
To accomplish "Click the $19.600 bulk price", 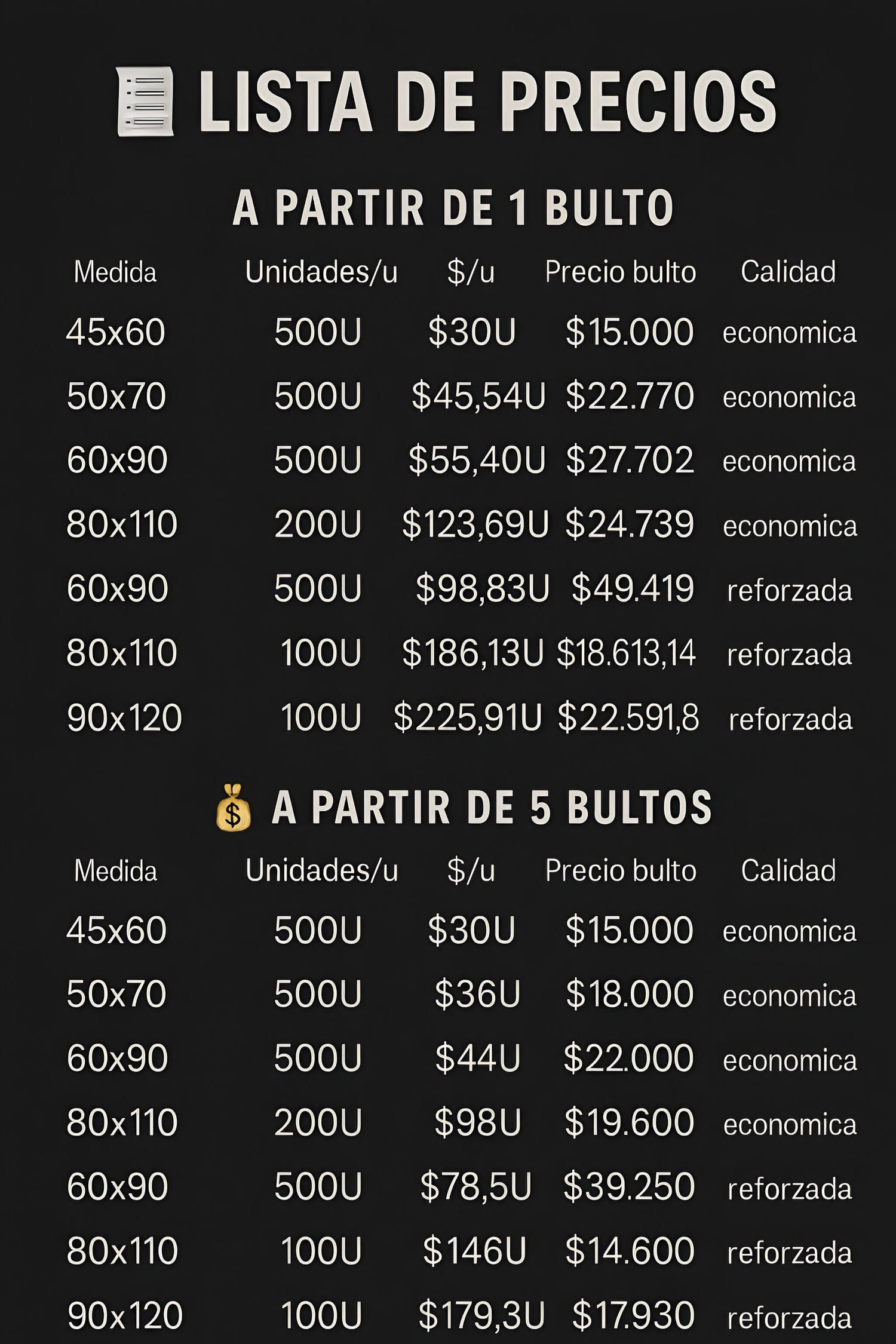I will [x=629, y=1122].
